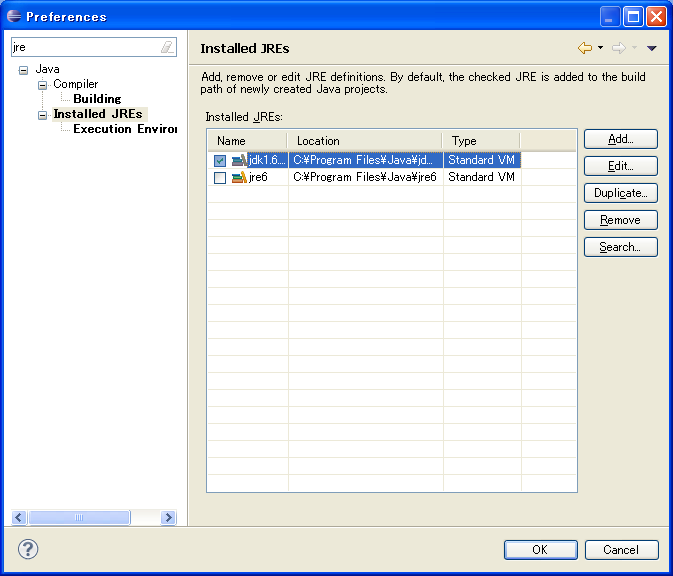Maximize the Preferences window
The image size is (673, 576).
(x=633, y=17)
